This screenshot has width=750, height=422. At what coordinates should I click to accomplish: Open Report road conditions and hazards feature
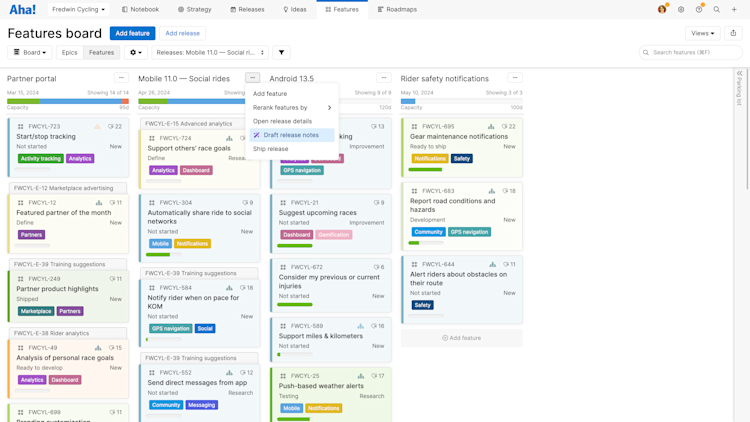(452, 205)
